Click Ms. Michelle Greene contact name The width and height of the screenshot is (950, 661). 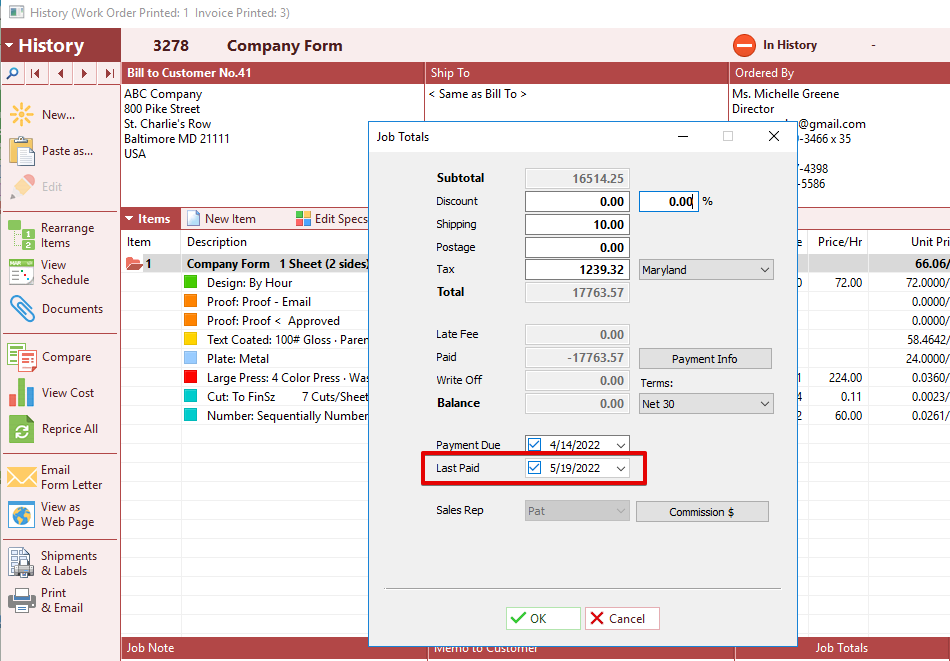tap(786, 94)
